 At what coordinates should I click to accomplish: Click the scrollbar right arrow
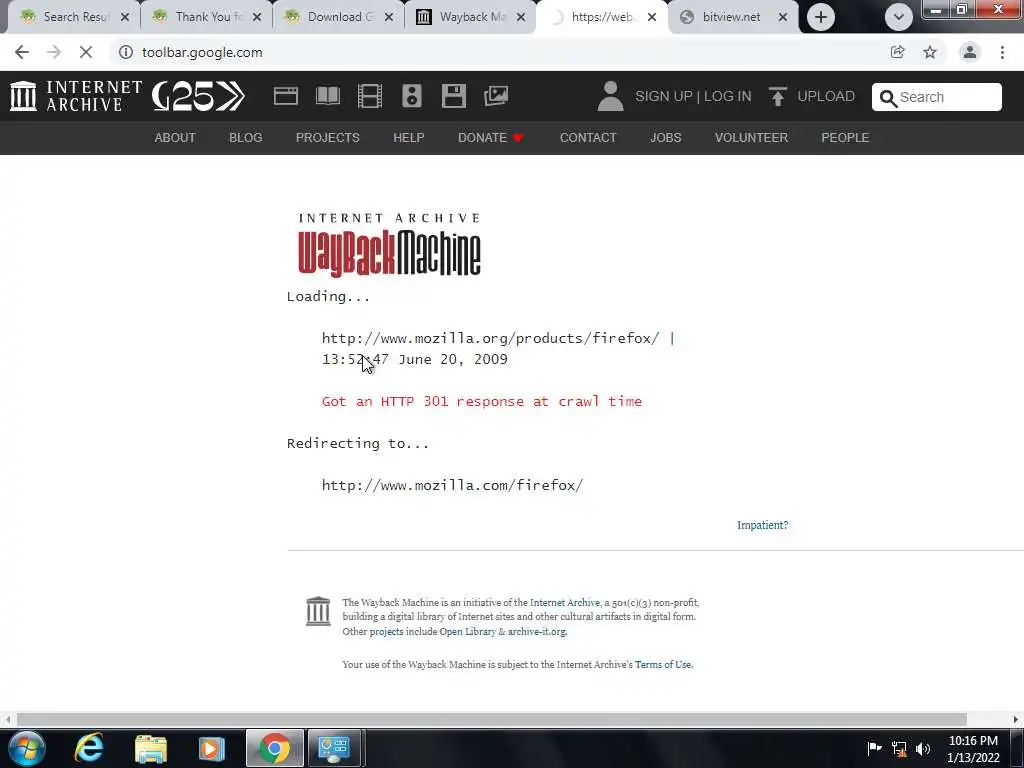pos(1016,720)
